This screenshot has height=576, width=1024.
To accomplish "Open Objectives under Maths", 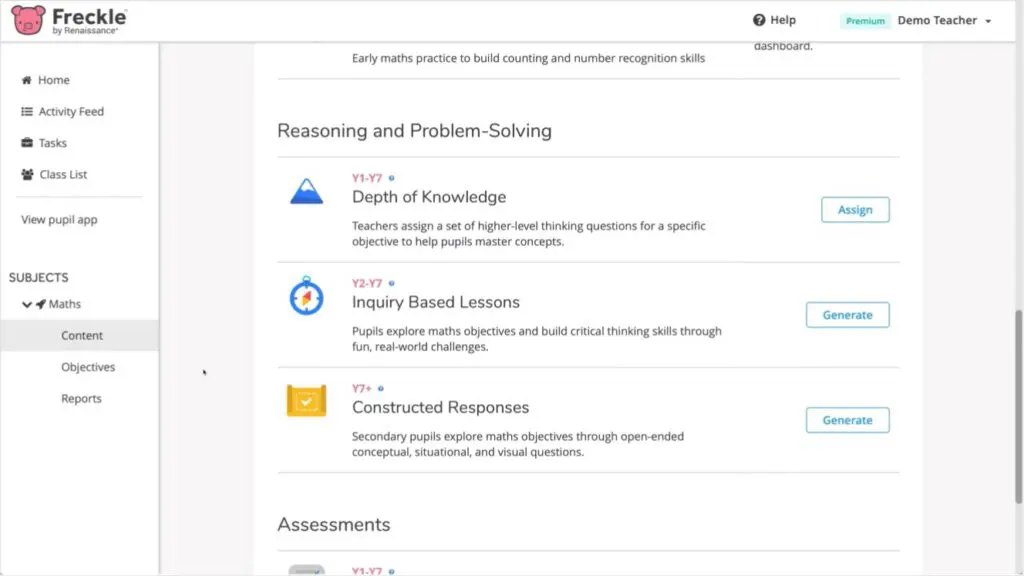I will point(88,367).
